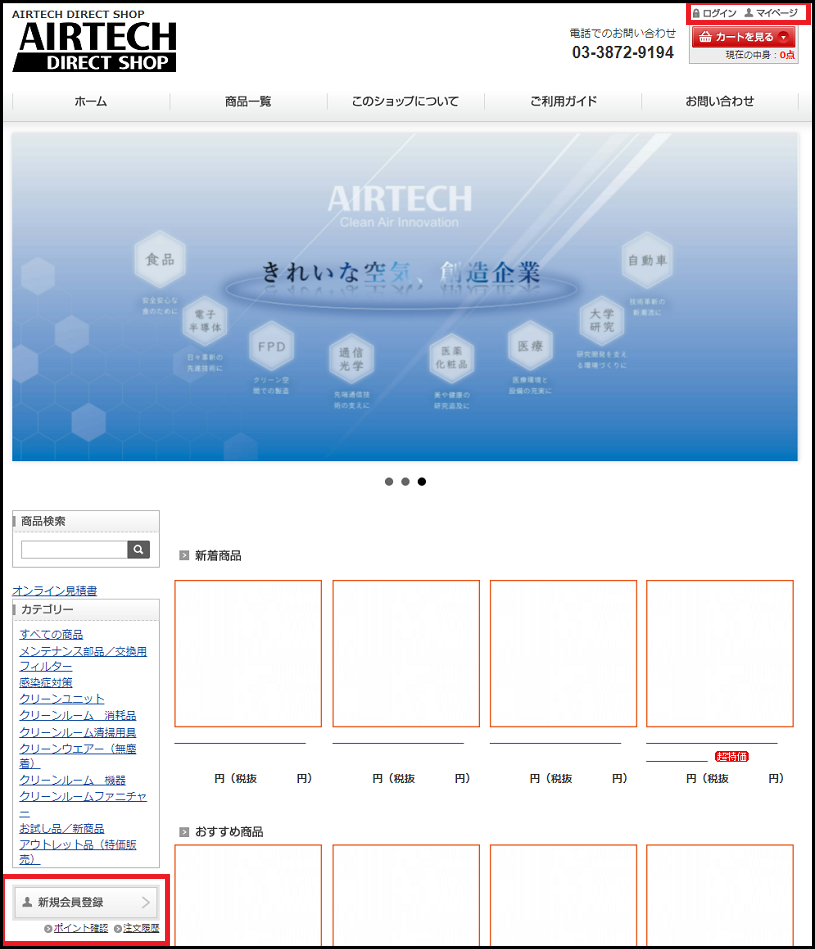Select the third carousel dot
This screenshot has width=815, height=949.
(x=422, y=482)
